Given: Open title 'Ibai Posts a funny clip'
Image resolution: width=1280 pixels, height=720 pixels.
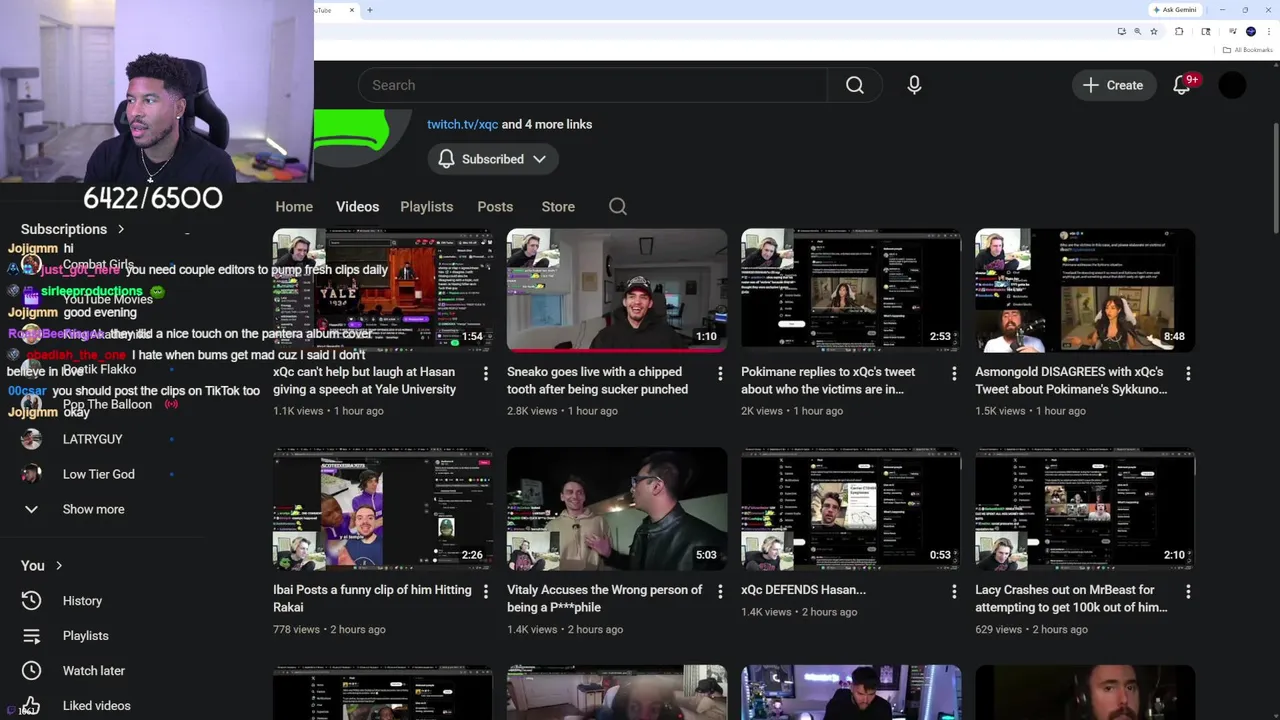Looking at the screenshot, I should 372,598.
